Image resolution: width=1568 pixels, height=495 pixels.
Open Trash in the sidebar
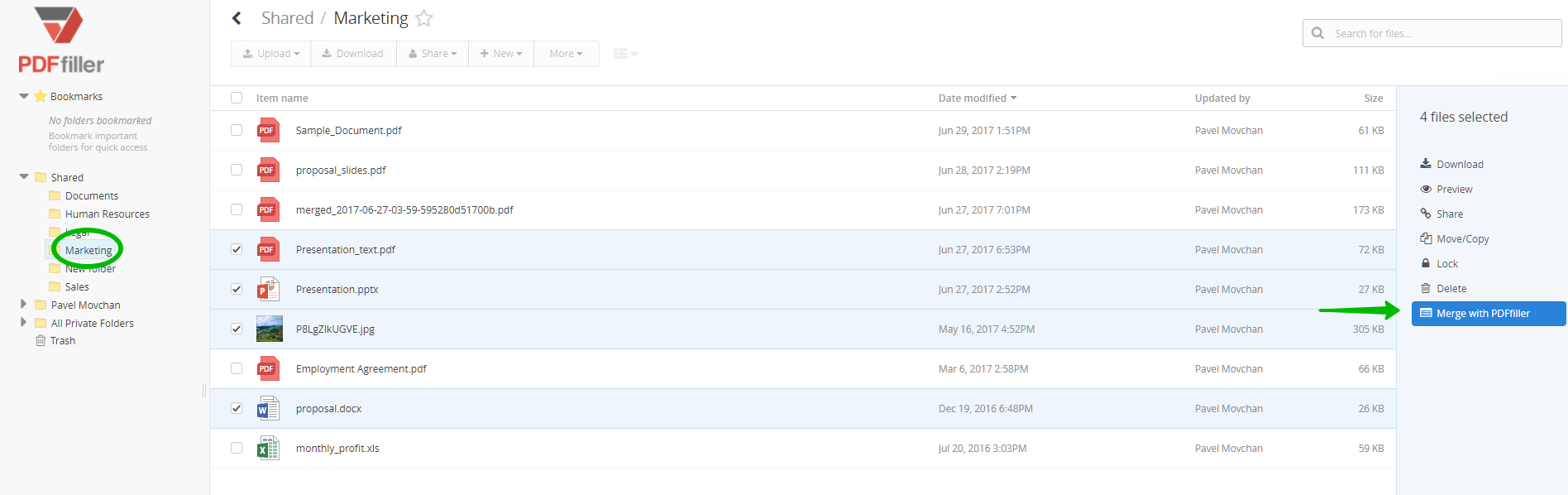(x=63, y=340)
